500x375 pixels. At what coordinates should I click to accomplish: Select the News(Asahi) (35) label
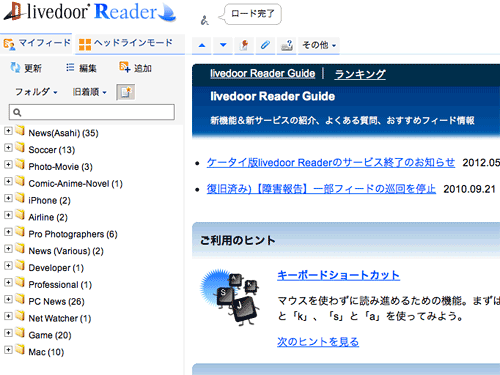(63, 133)
